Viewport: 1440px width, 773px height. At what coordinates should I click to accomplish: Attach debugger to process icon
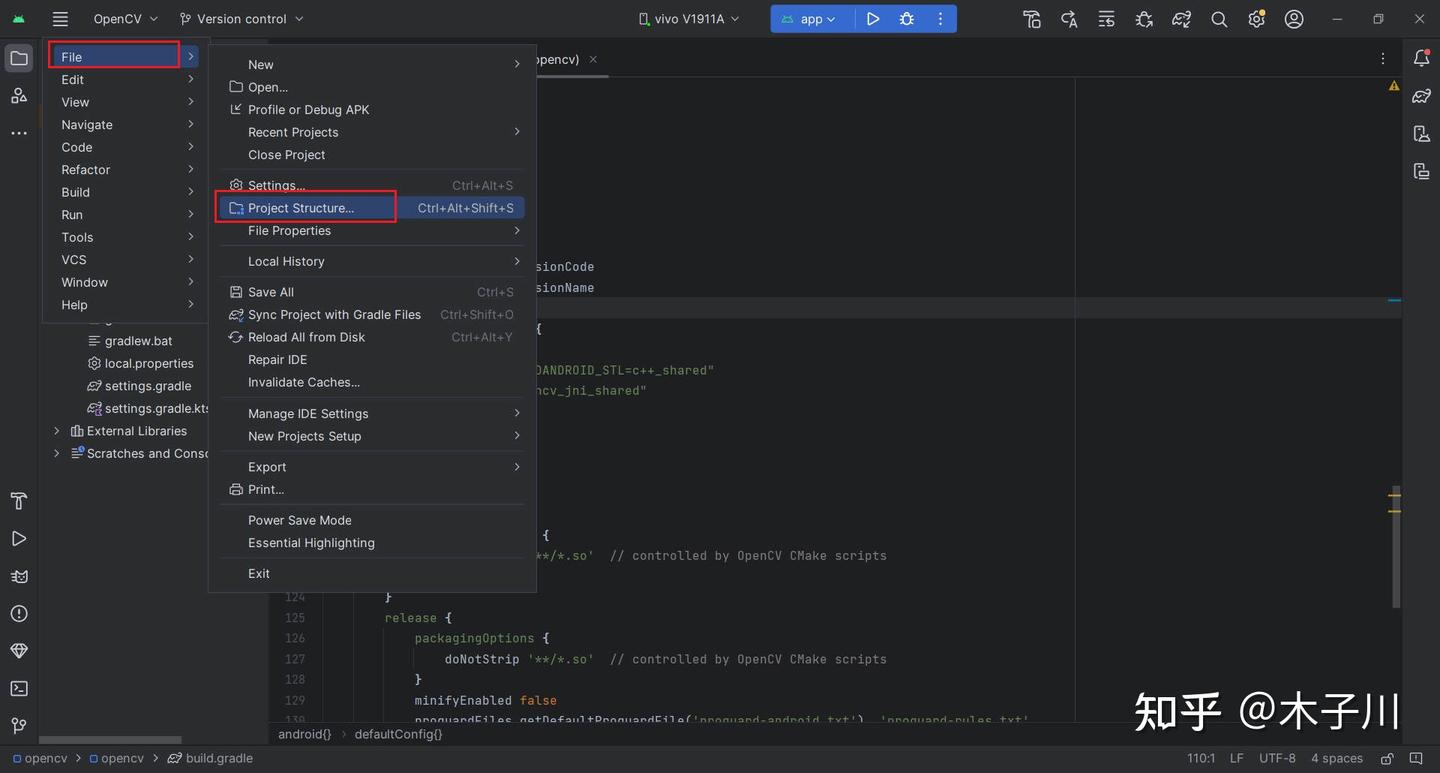tap(1144, 18)
